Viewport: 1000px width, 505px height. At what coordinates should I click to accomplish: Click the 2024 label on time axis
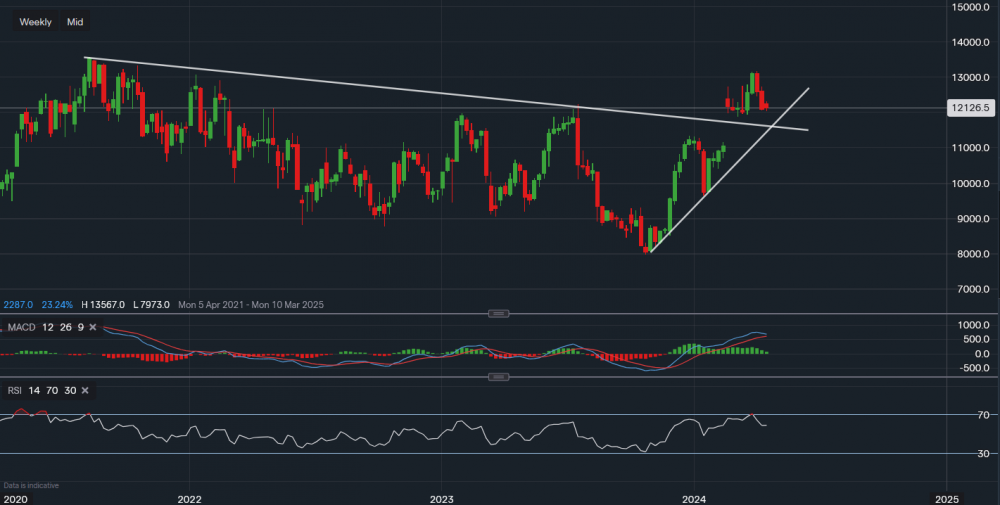(x=695, y=497)
